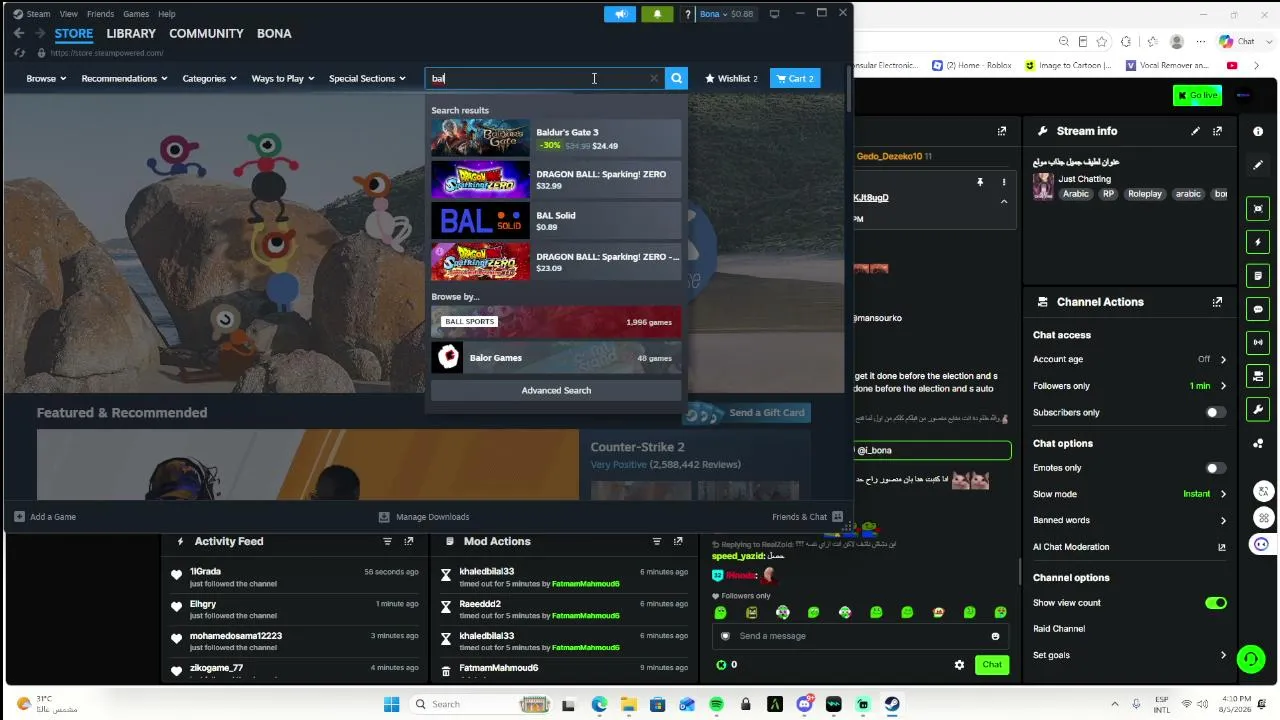
Task: Expand Banned words settings
Action: tap(1222, 520)
